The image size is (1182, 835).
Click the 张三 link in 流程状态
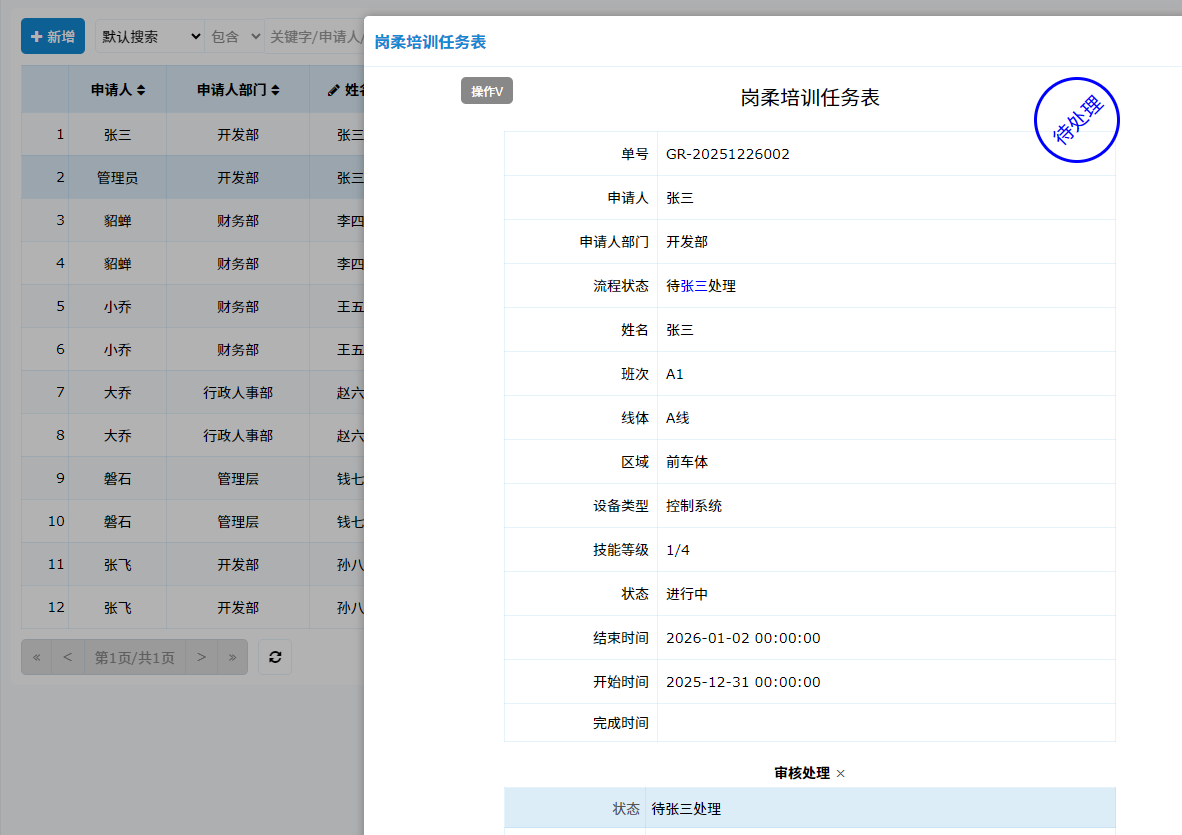pyautogui.click(x=694, y=286)
